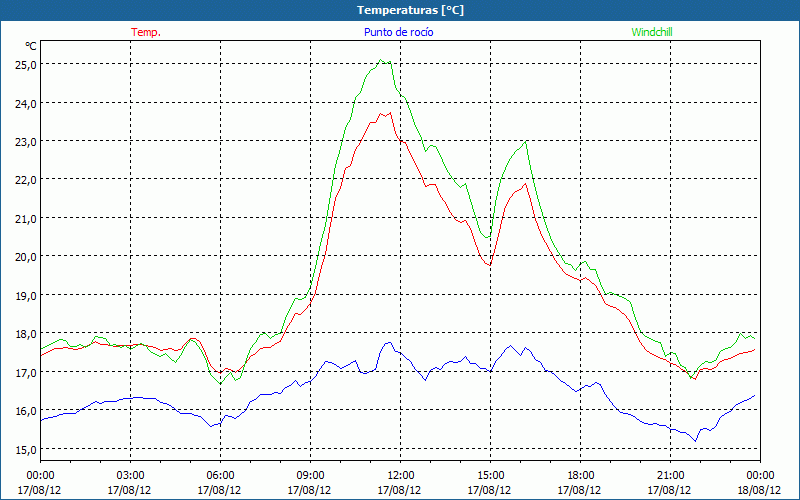Click the '06:00' time axis label
The image size is (800, 500).
[x=220, y=476]
